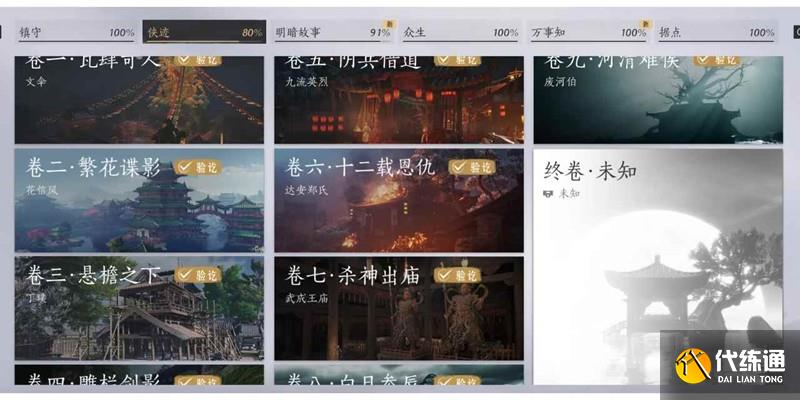Screen dimensions: 800x400
Task: Open the 卷一 card with the lit tower
Action: tap(139, 100)
